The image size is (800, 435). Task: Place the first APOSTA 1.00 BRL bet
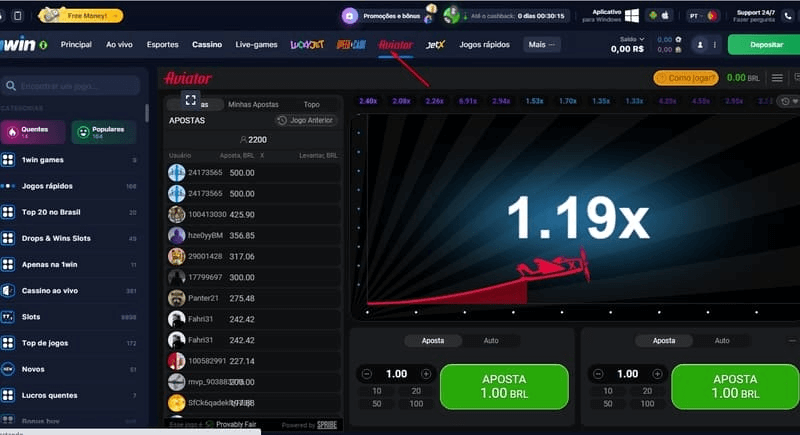point(504,387)
